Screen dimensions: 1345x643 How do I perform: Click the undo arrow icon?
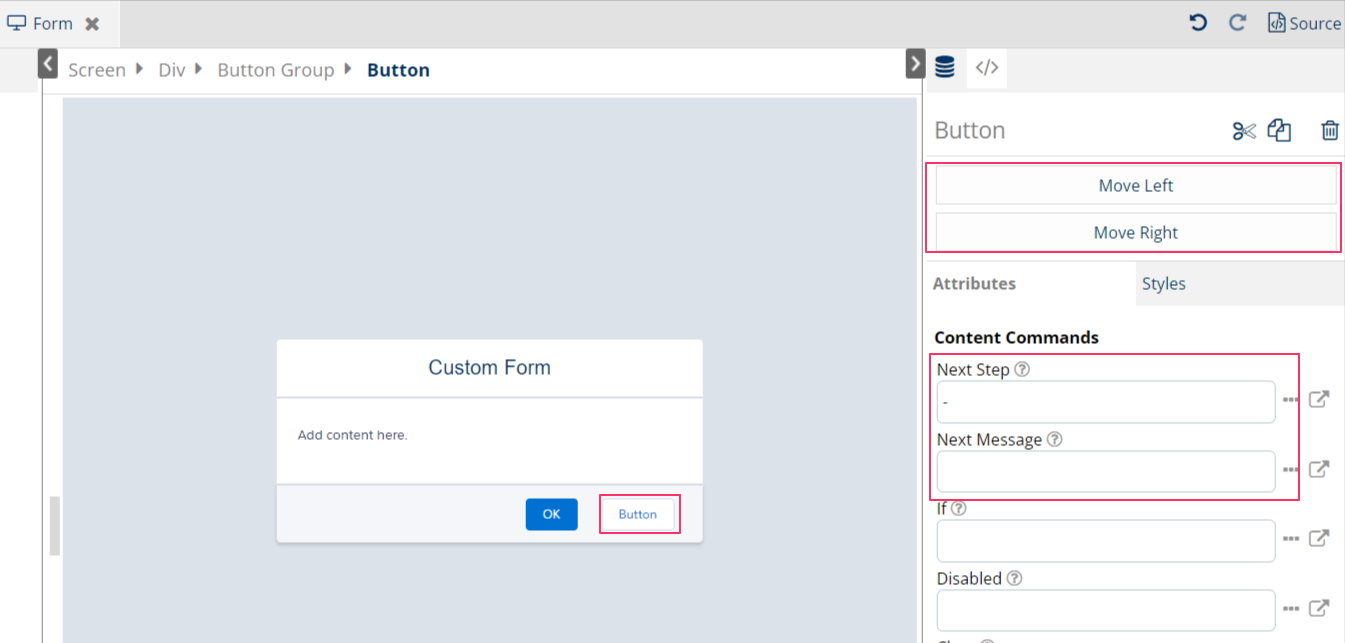[x=1198, y=23]
